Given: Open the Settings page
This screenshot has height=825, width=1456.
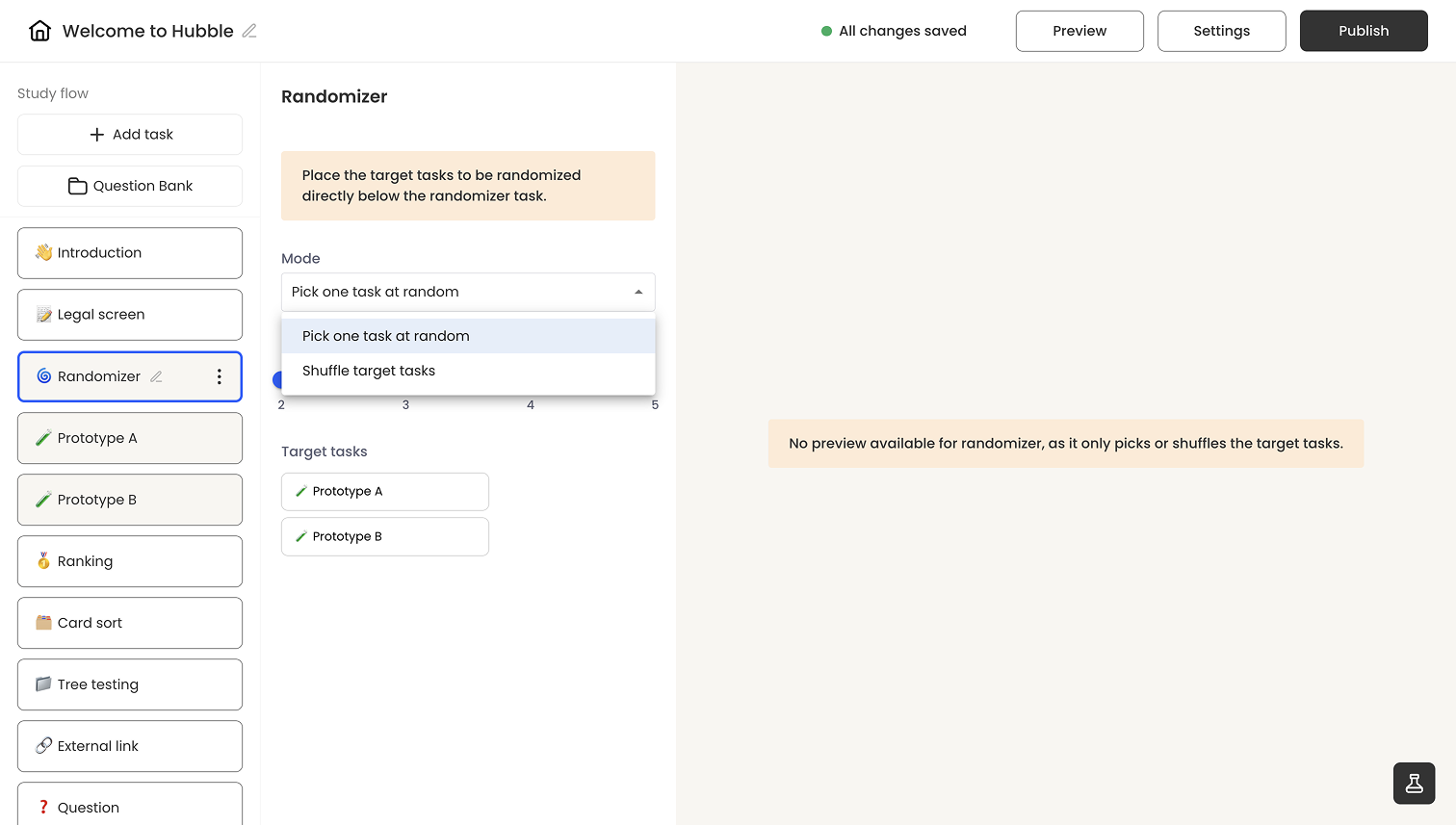Looking at the screenshot, I should (1220, 31).
